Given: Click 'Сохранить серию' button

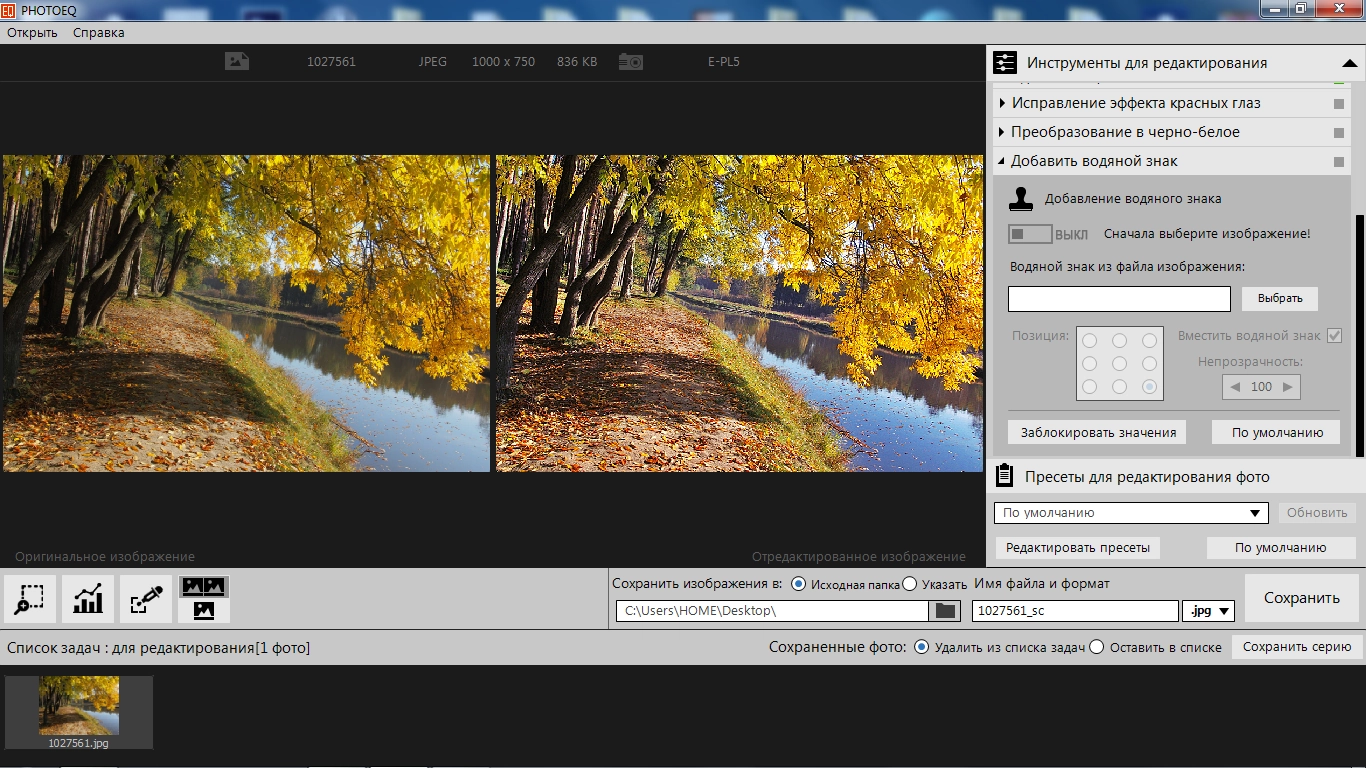Looking at the screenshot, I should tap(1297, 647).
